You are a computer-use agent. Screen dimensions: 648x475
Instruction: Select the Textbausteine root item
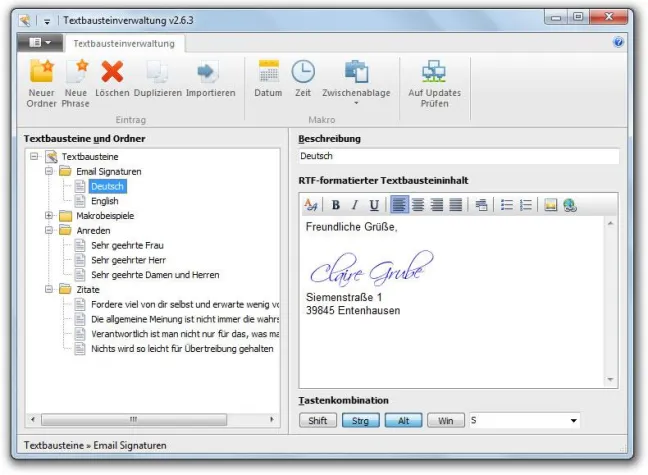[x=90, y=157]
